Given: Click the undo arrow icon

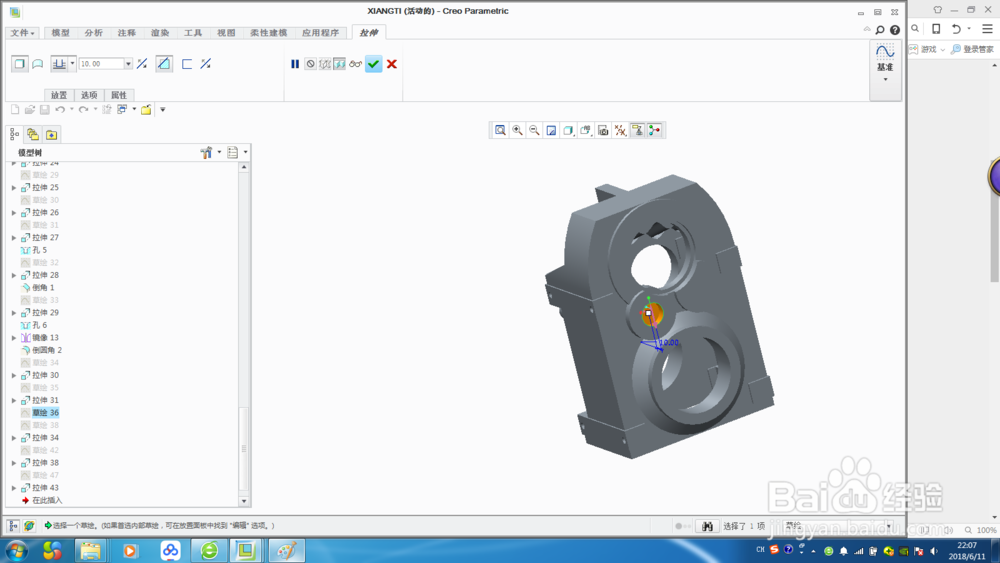Looking at the screenshot, I should (x=60, y=110).
